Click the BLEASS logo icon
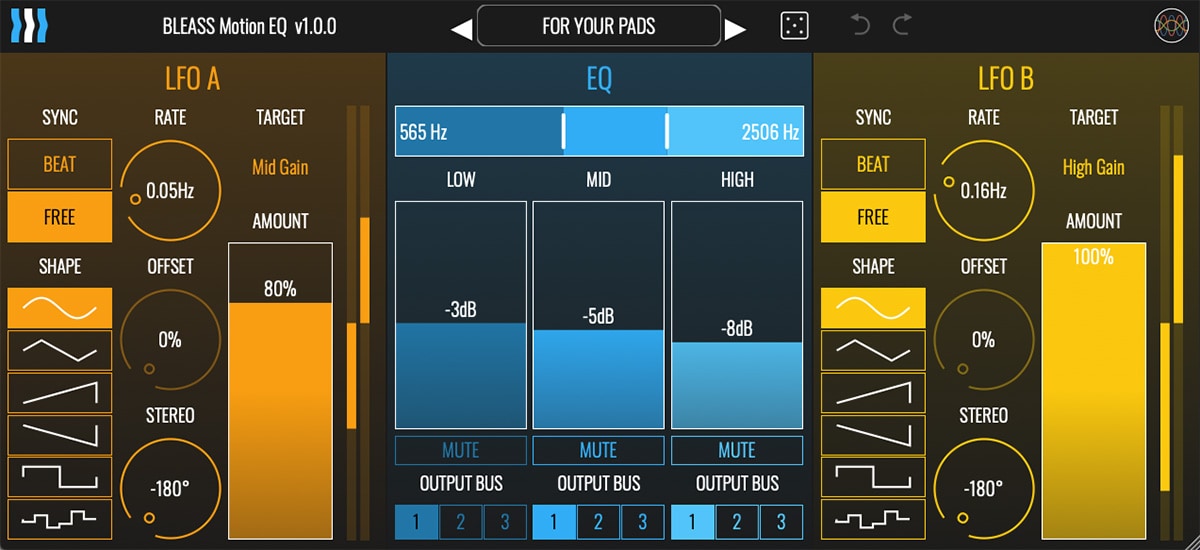 pos(29,26)
